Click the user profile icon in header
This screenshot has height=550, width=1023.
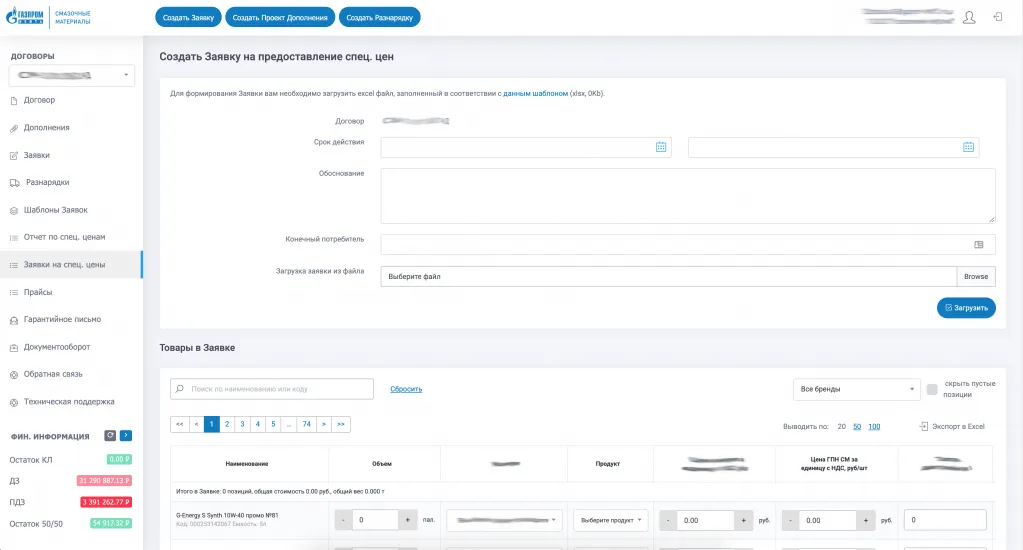point(968,17)
